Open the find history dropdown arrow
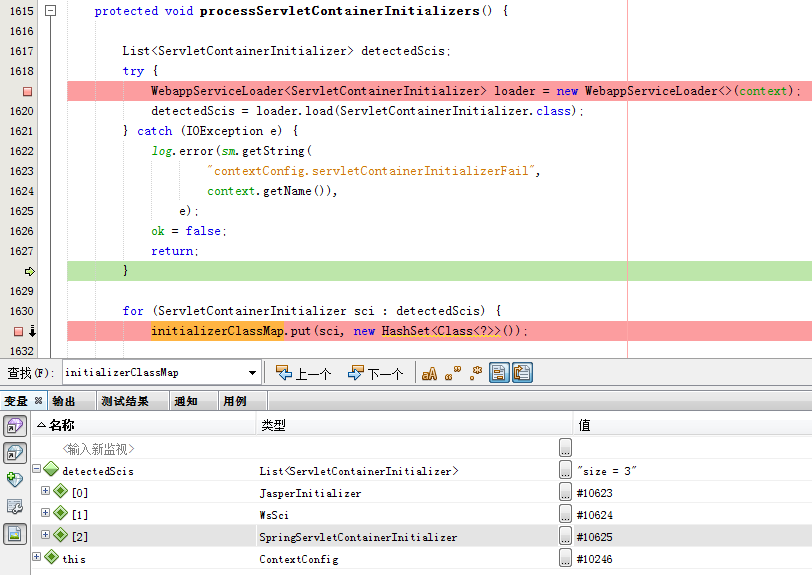 pyautogui.click(x=252, y=372)
